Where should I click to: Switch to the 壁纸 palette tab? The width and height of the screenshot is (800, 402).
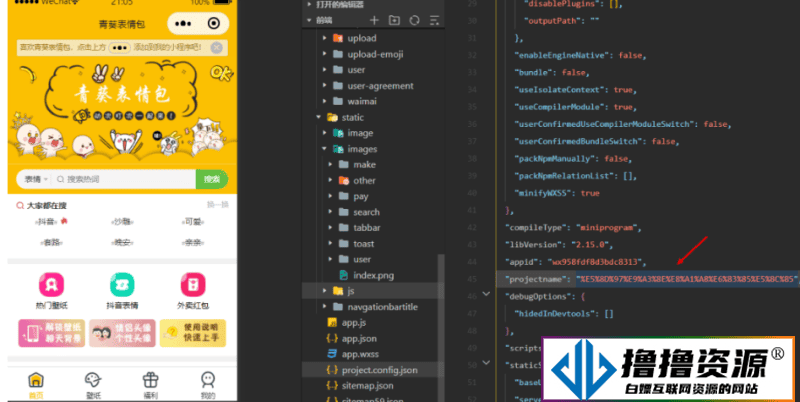(x=93, y=380)
